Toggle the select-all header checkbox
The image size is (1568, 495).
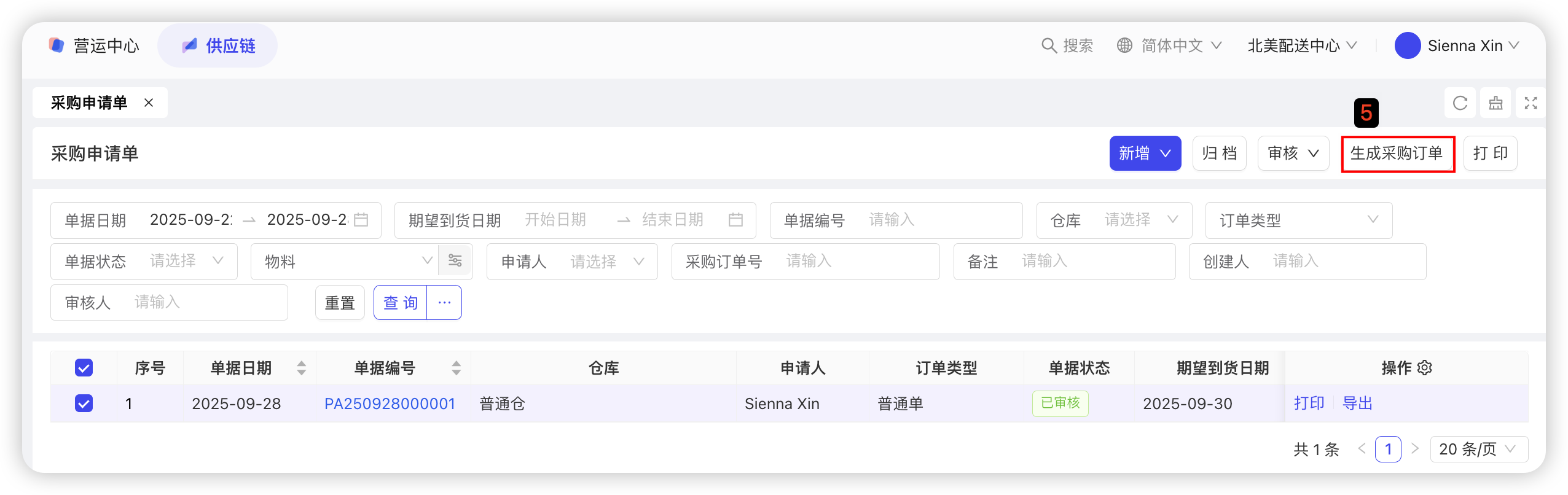point(84,368)
